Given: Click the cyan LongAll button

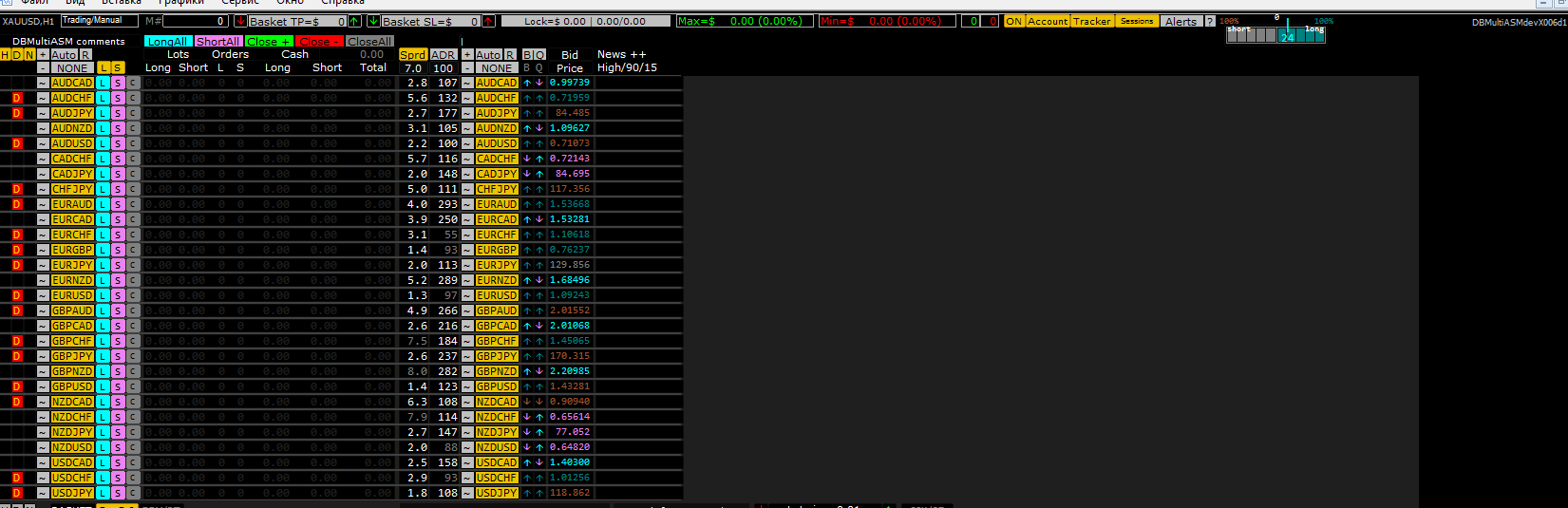Looking at the screenshot, I should tap(168, 41).
